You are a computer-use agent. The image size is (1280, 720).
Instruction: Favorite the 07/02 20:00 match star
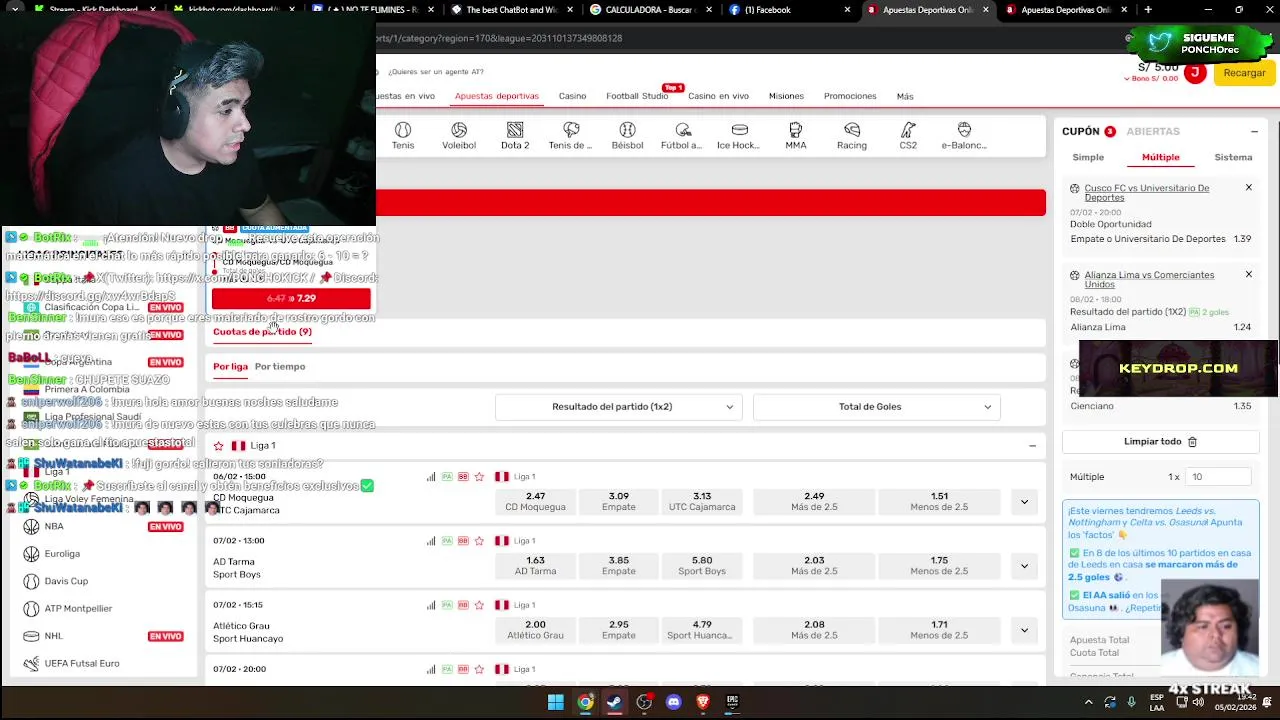click(479, 669)
